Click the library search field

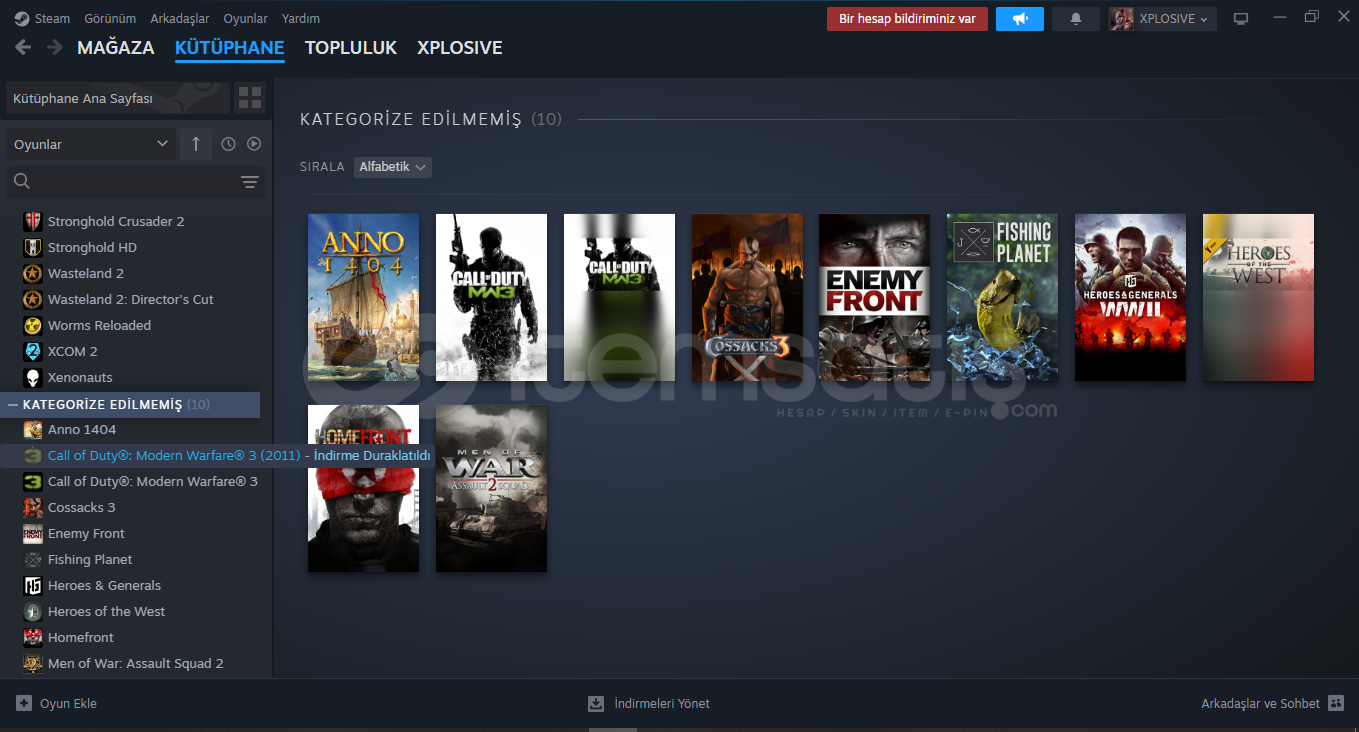120,181
